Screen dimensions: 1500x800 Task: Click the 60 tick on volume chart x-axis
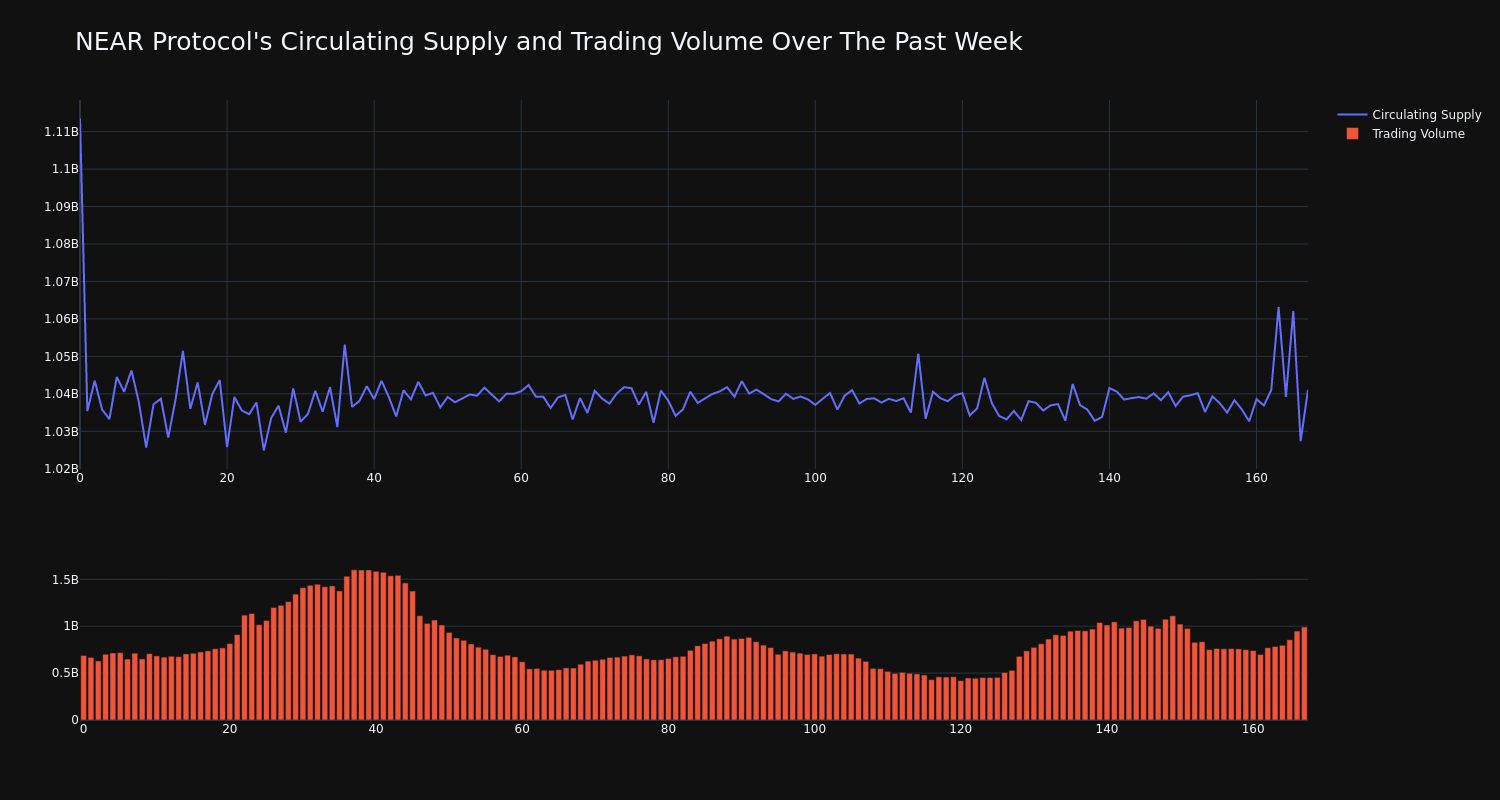(522, 729)
